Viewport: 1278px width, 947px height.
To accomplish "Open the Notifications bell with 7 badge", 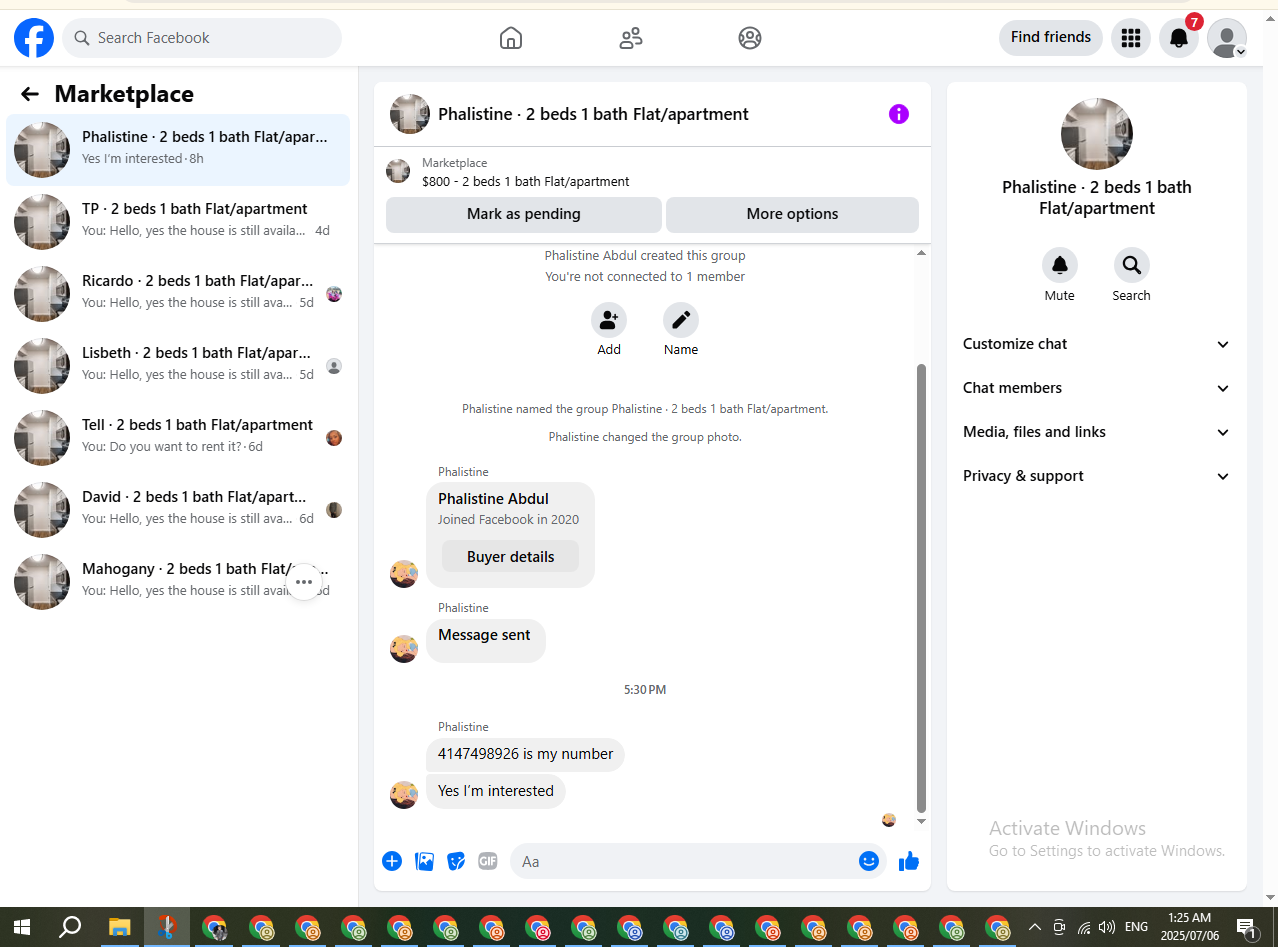I will 1179,38.
